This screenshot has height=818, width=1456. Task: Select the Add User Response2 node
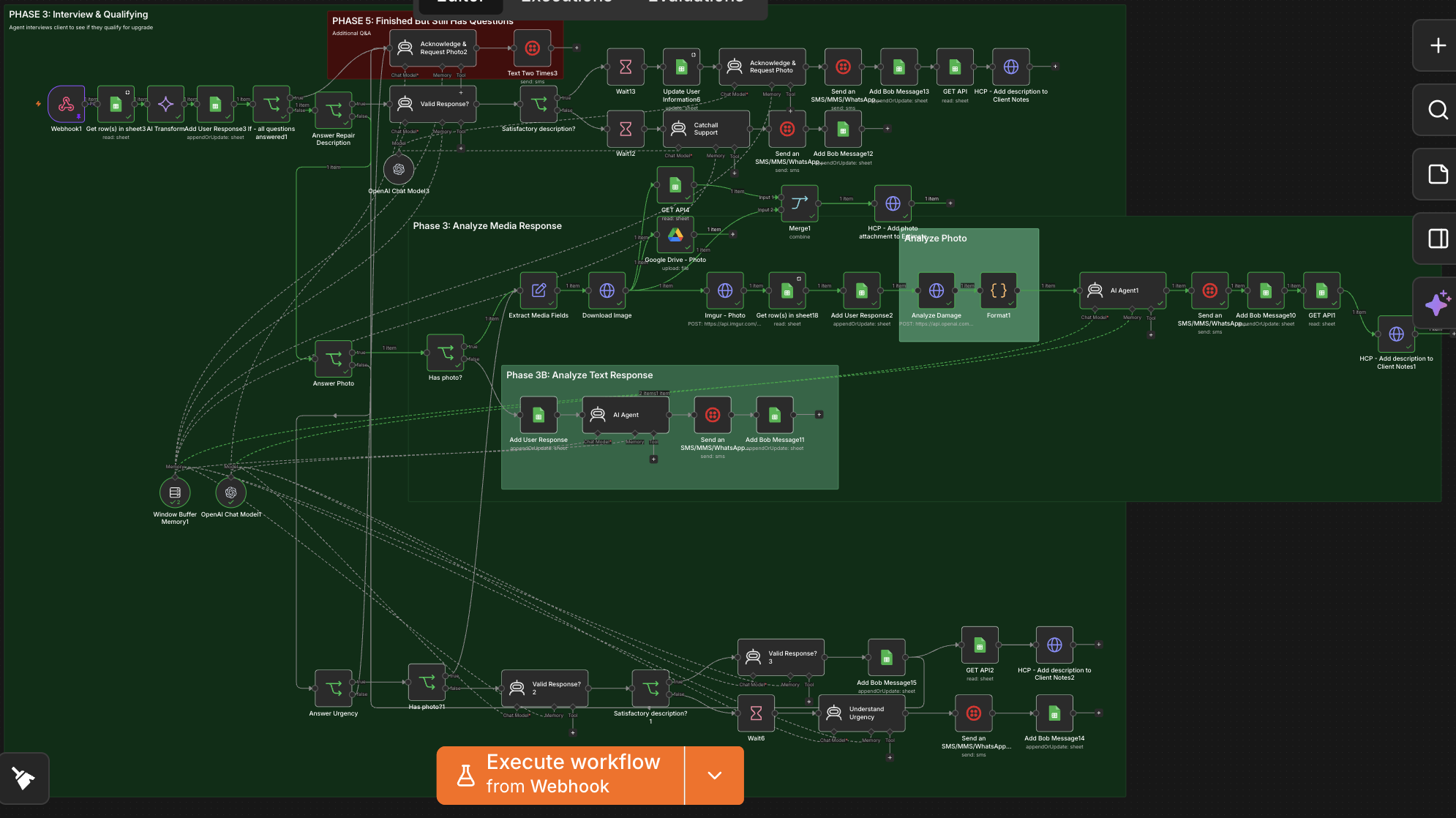point(862,291)
